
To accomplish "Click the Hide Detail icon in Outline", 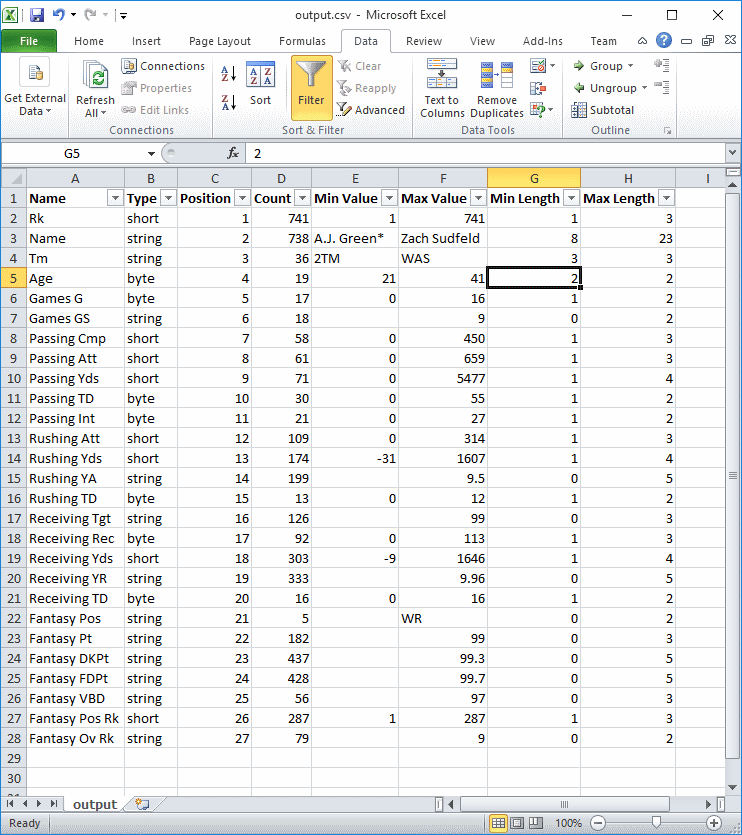I will pyautogui.click(x=662, y=87).
